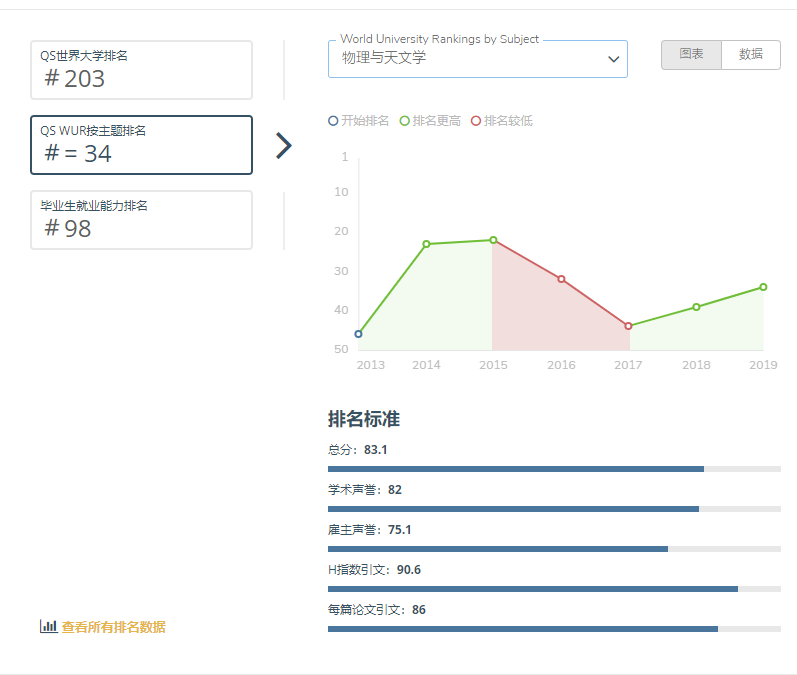797x675 pixels.
Task: Click the 2016 data point on red line
Action: 561,279
